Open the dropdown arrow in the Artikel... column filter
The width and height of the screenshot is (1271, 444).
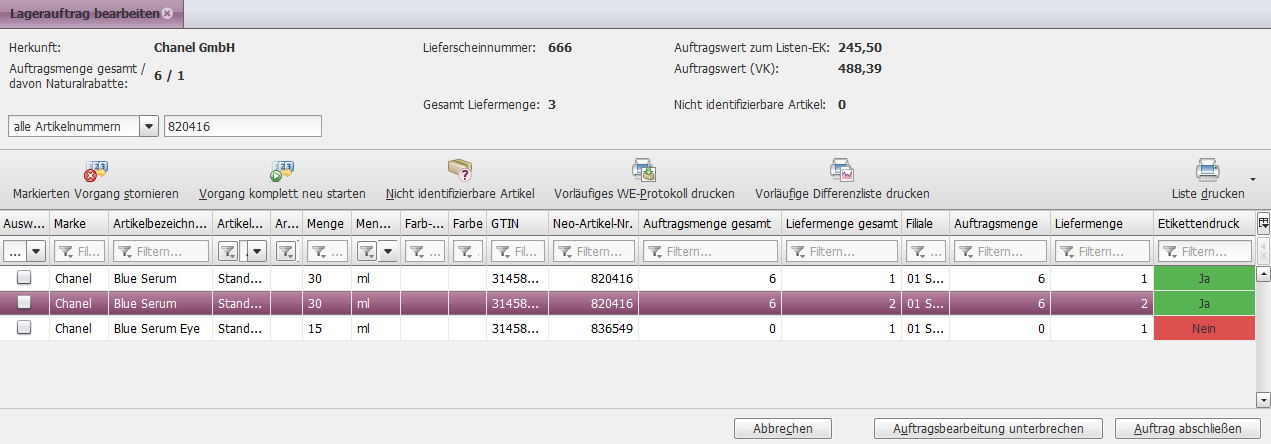coord(257,251)
